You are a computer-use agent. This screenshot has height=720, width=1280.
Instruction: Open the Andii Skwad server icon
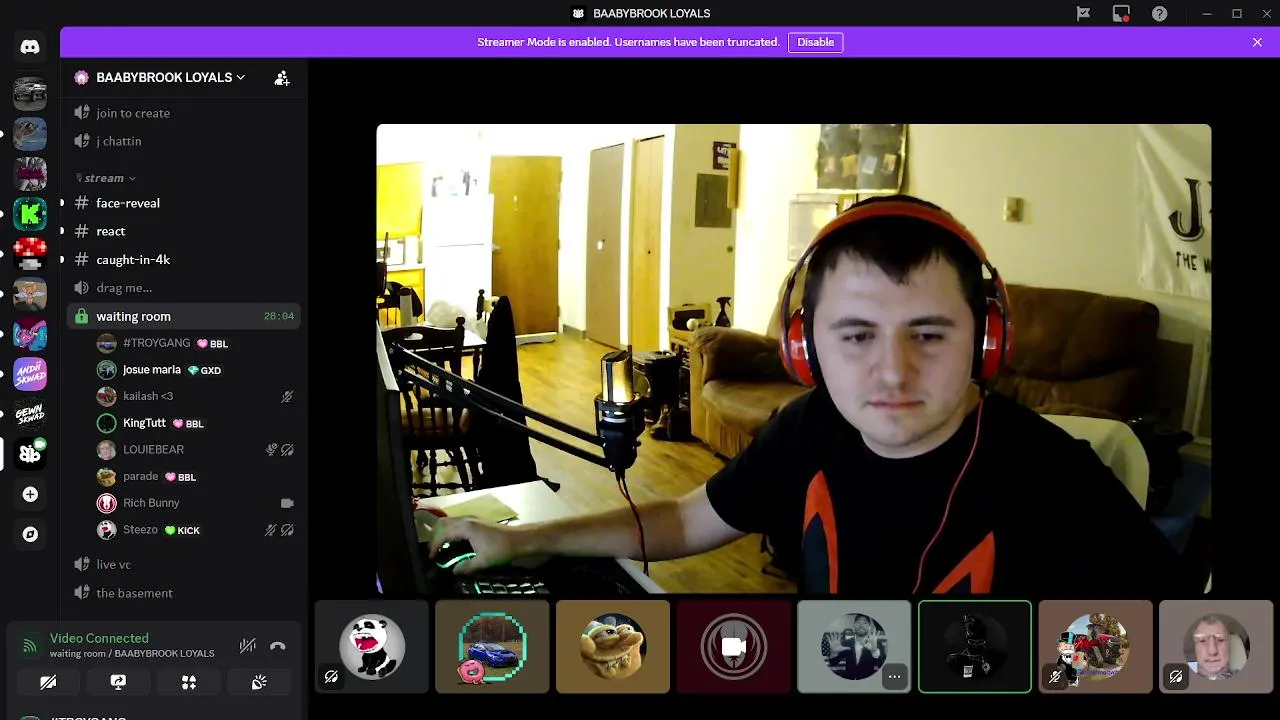tap(30, 374)
